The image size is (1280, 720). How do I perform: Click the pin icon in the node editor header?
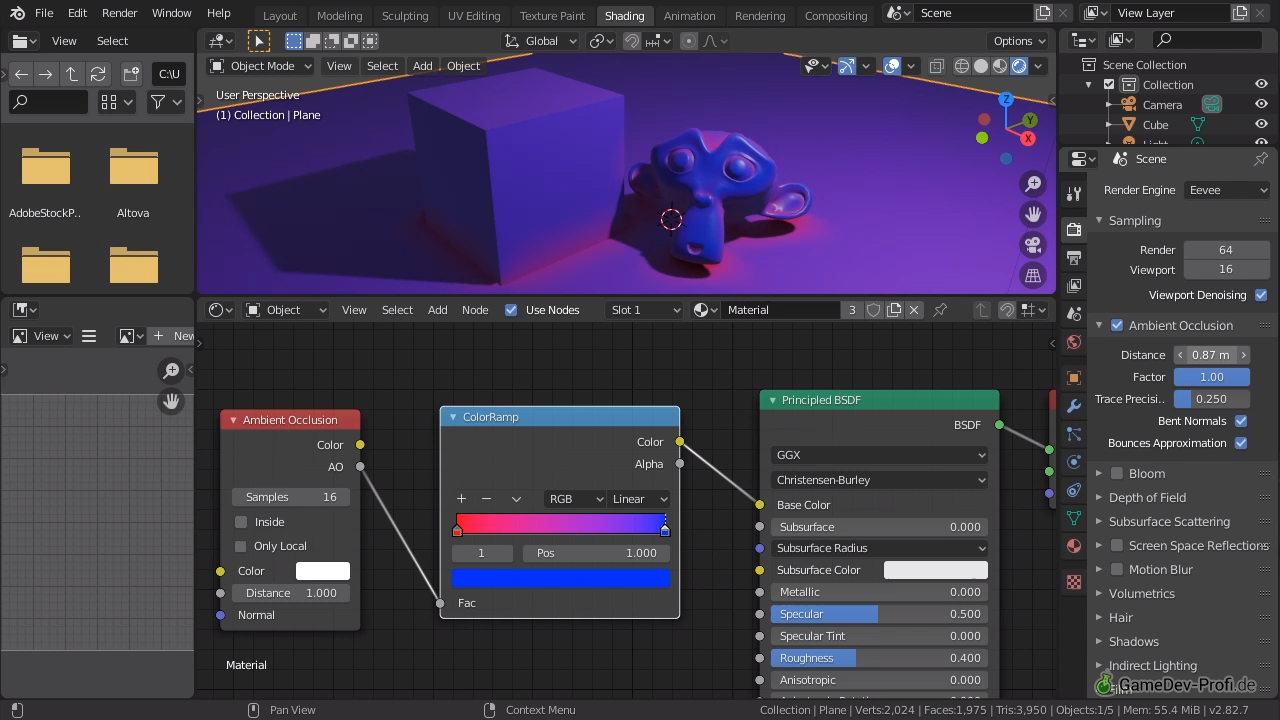940,310
